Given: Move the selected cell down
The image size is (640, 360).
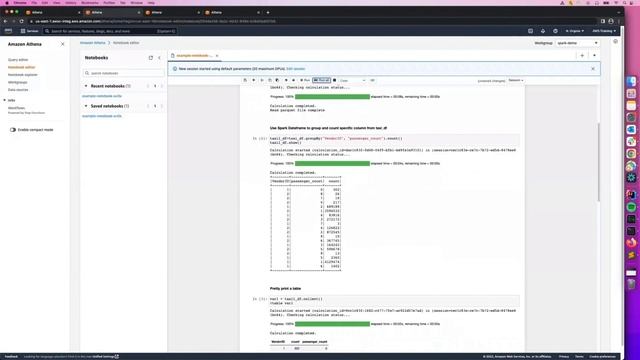Looking at the screenshot, I should coord(293,80).
